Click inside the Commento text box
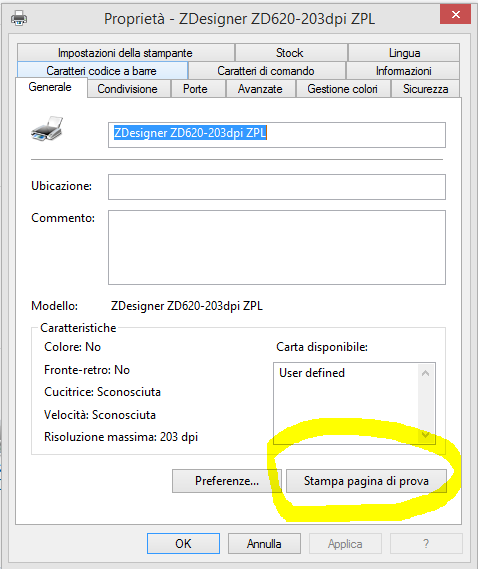The image size is (478, 569). (277, 247)
